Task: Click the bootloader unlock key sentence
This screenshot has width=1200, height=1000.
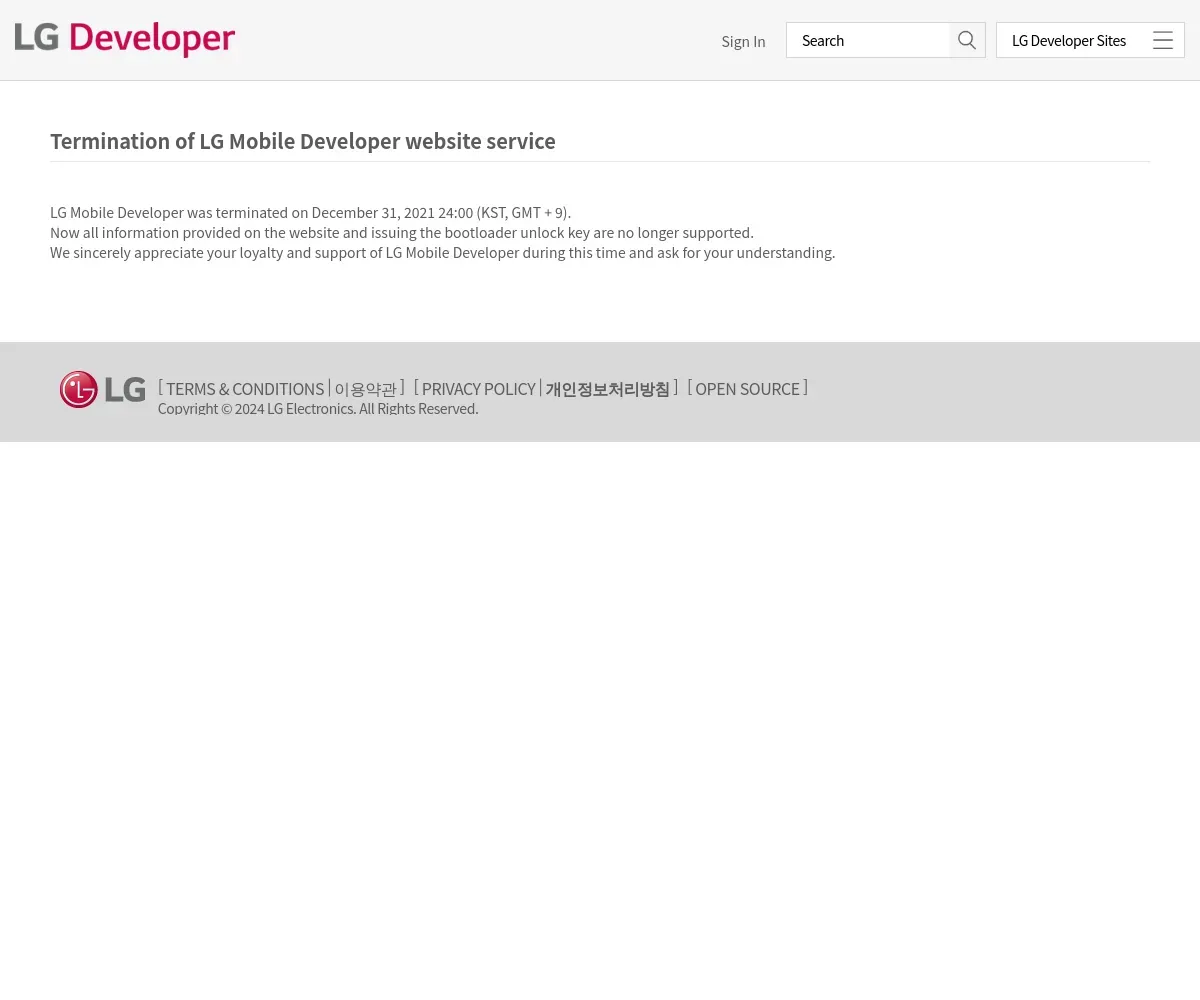Action: click(x=402, y=233)
